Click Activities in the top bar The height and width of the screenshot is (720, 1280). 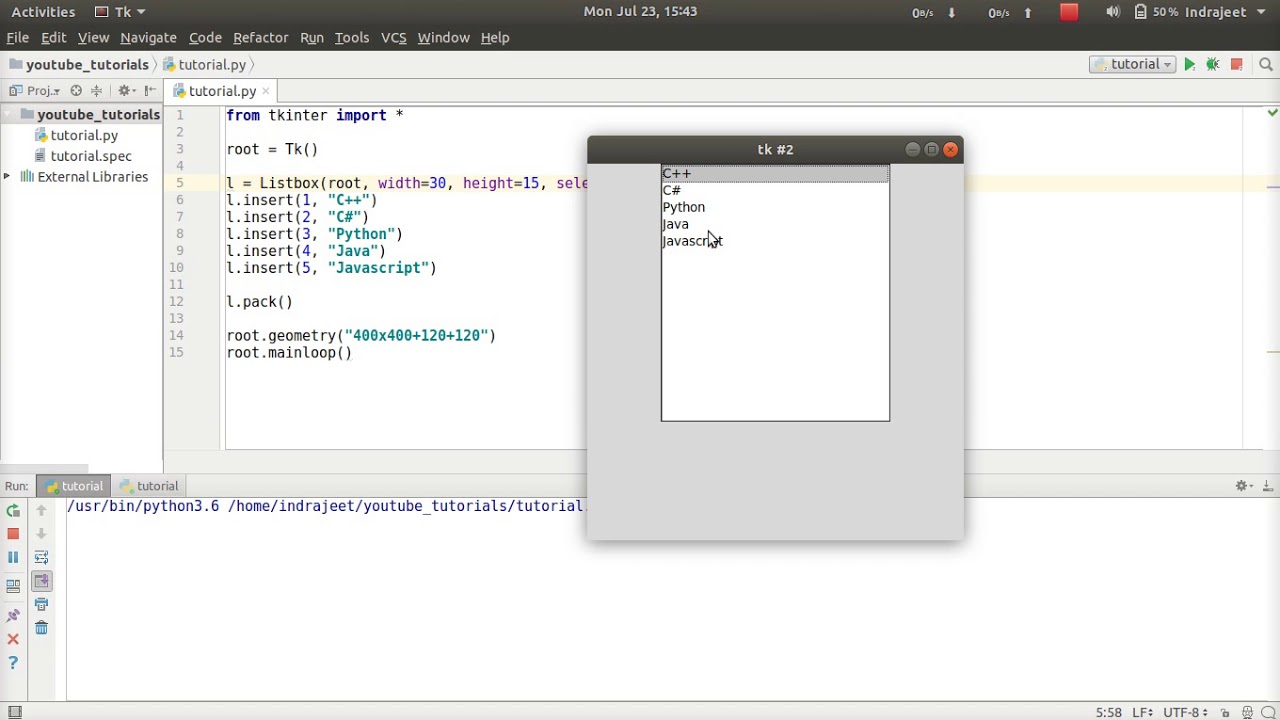[x=43, y=12]
